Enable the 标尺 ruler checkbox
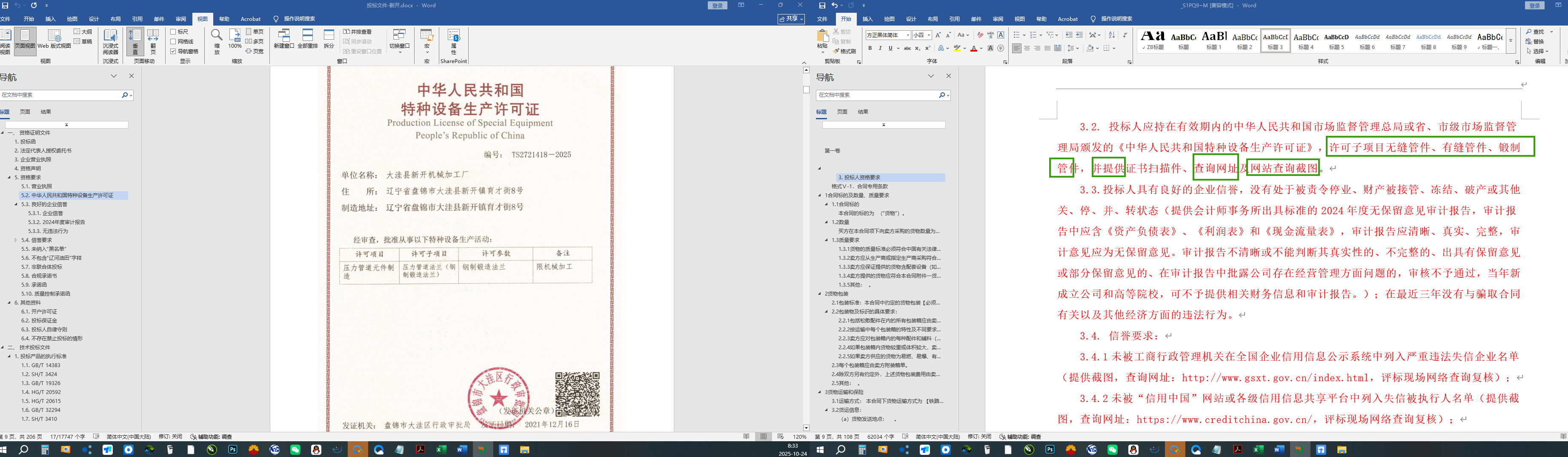The image size is (1568, 457). 174,32
